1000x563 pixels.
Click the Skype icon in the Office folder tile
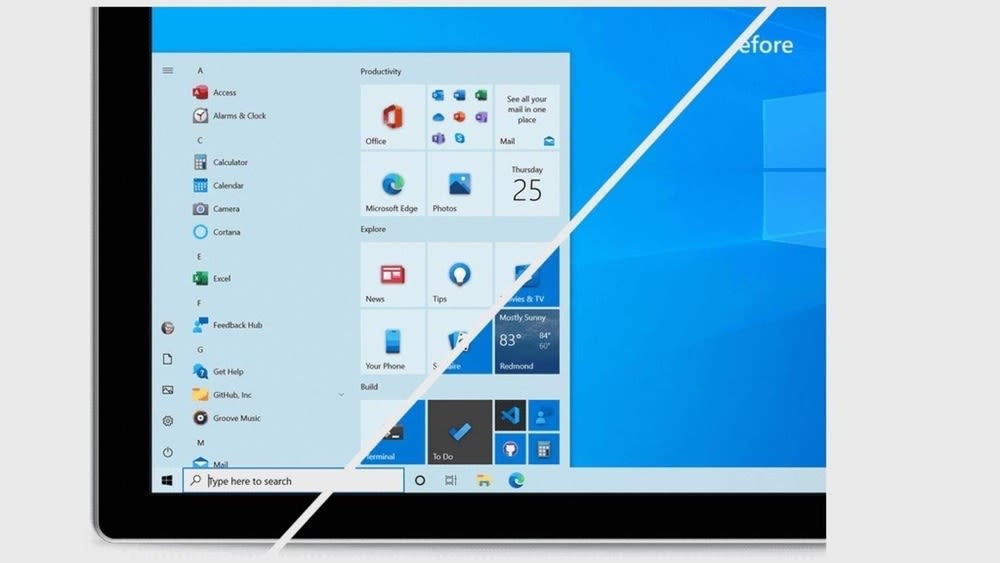pos(459,138)
